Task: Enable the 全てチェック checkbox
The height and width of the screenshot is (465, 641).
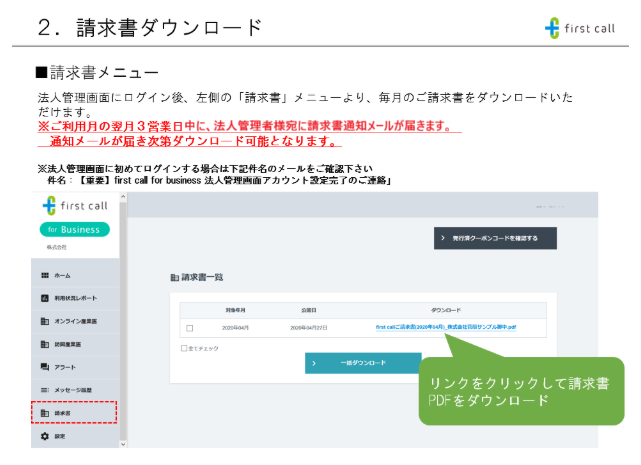Action: (184, 348)
